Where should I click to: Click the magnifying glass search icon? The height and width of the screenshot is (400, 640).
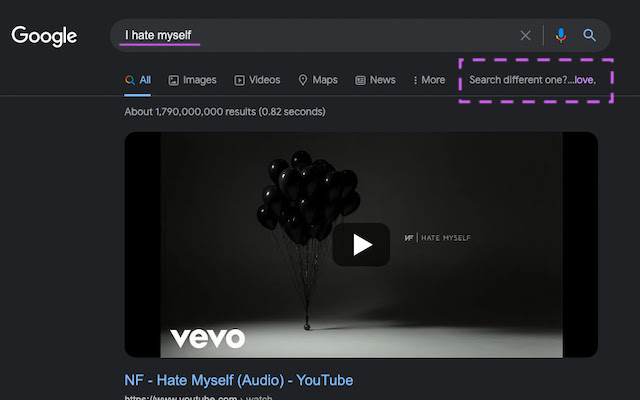coord(590,36)
